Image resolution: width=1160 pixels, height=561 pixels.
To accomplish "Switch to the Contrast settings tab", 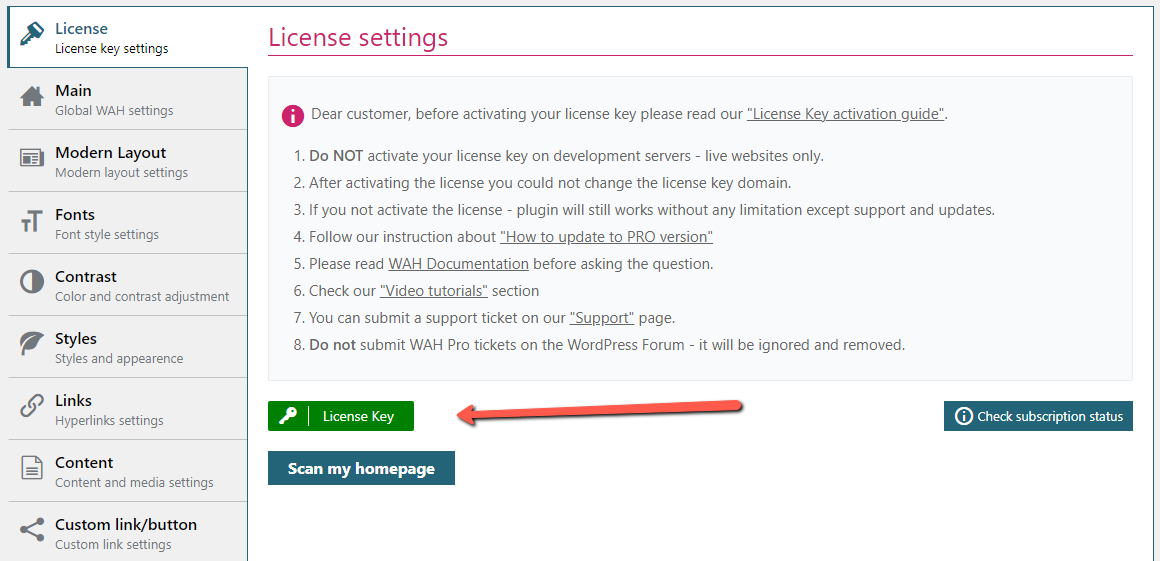I will [127, 285].
